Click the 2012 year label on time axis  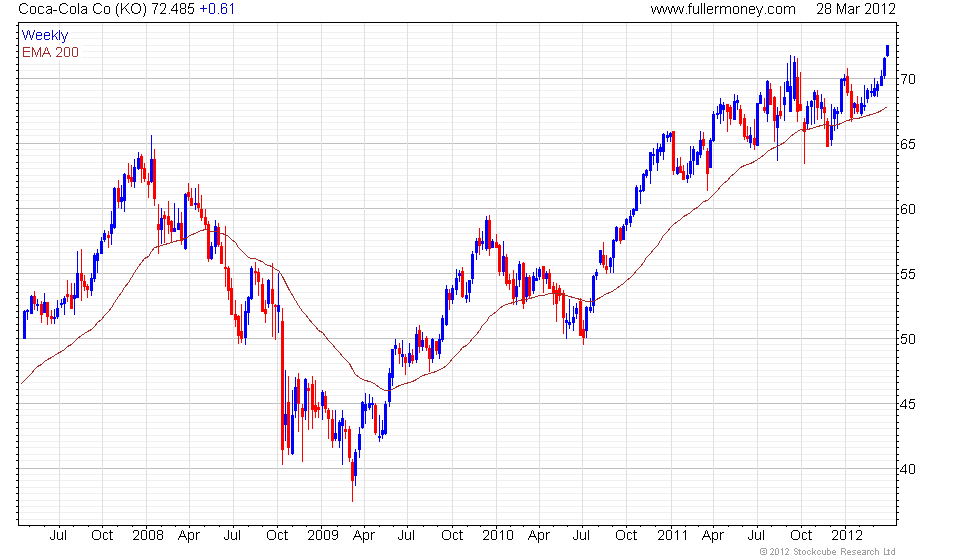tap(847, 536)
